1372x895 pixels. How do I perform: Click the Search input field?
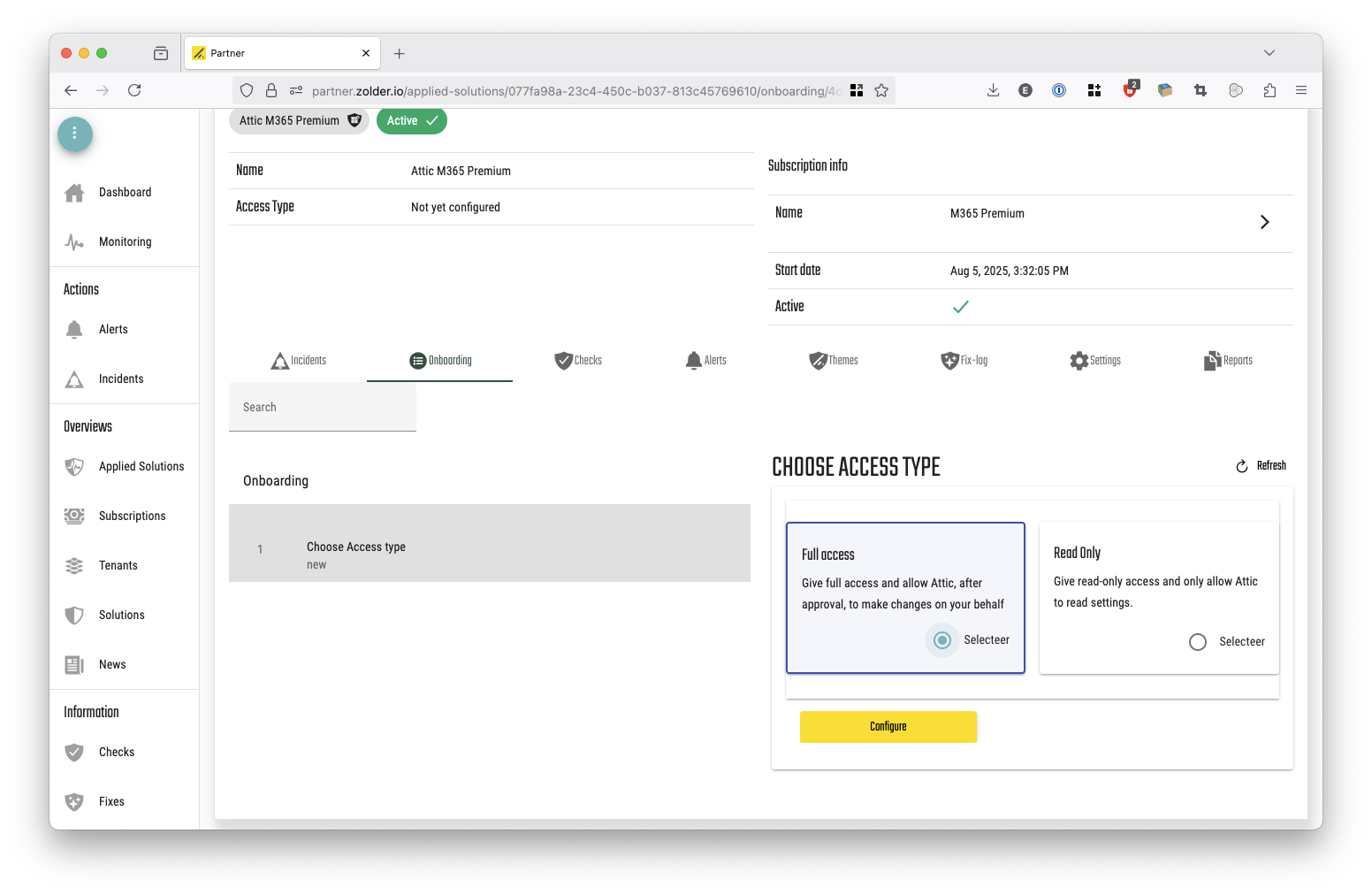[x=323, y=408]
